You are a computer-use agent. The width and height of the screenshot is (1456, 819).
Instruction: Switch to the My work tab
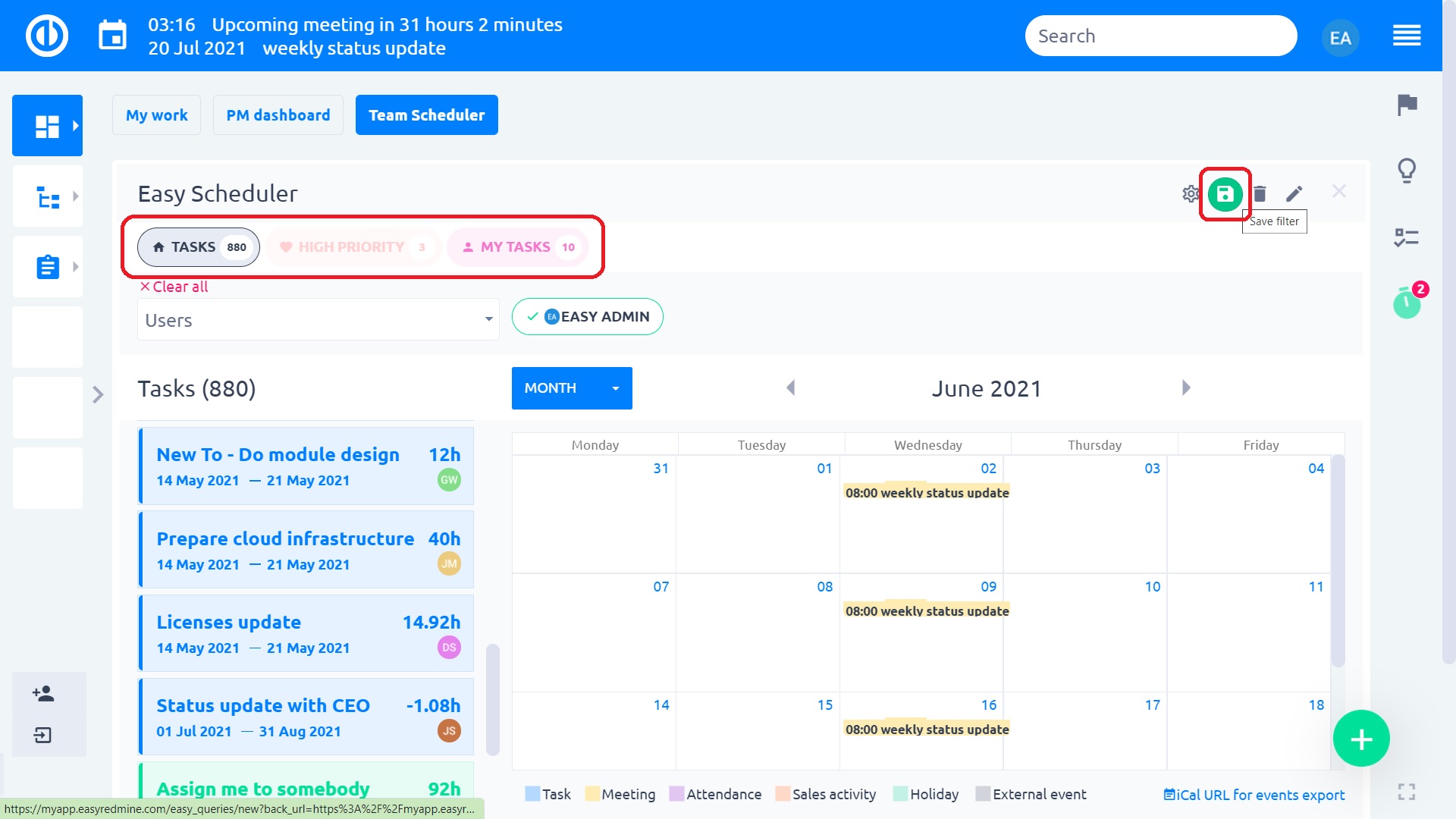156,115
